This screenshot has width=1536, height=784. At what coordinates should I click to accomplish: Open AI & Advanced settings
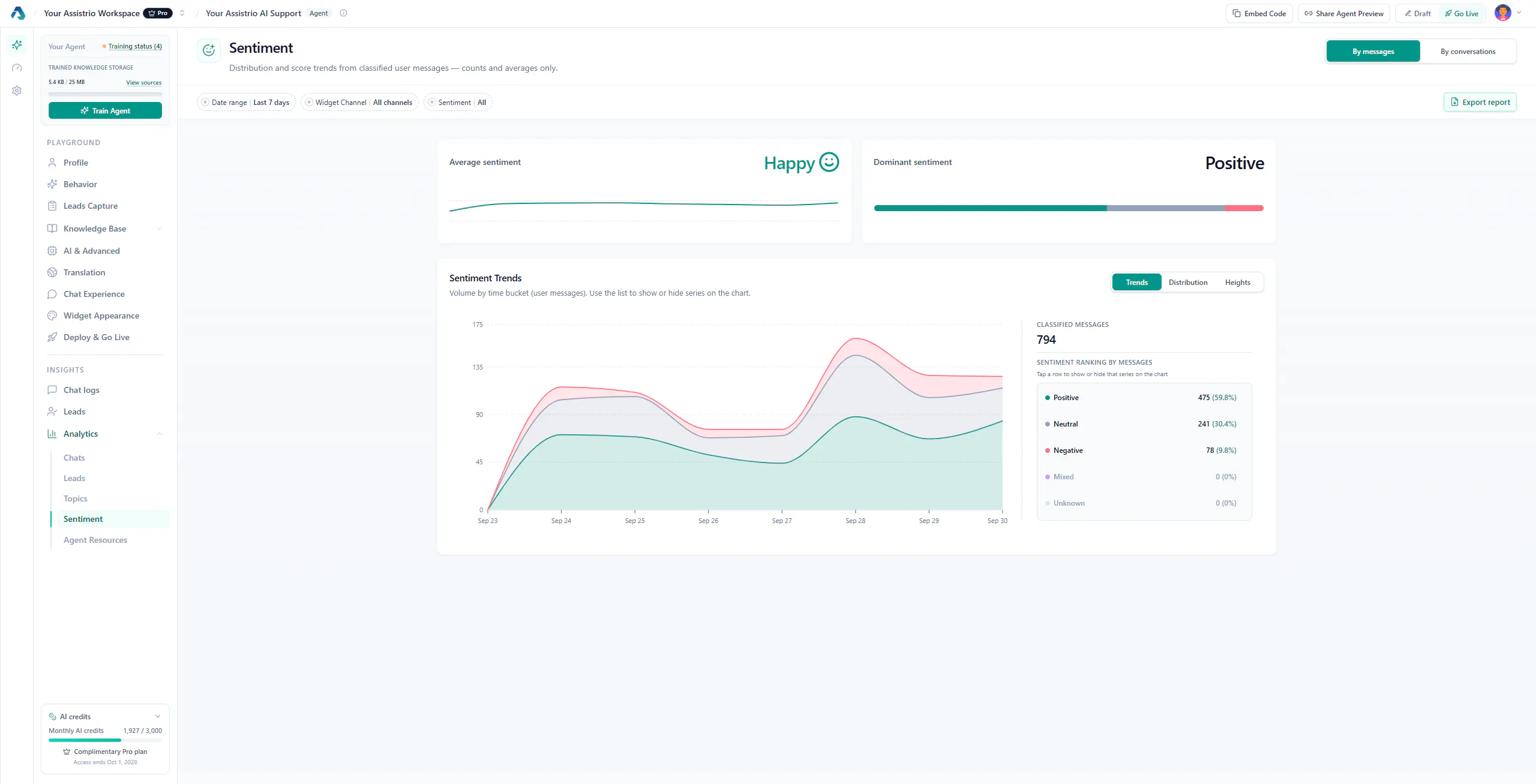(x=105, y=251)
